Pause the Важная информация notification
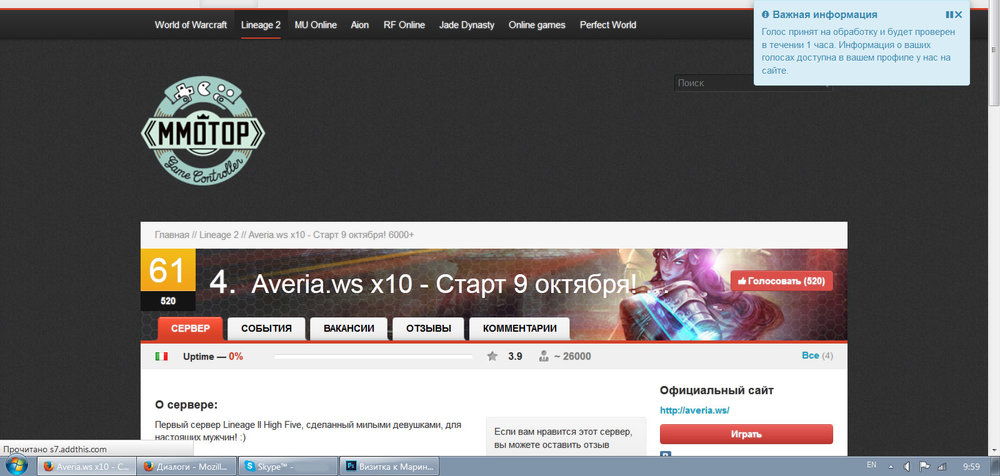The height and width of the screenshot is (476, 1000). (948, 15)
